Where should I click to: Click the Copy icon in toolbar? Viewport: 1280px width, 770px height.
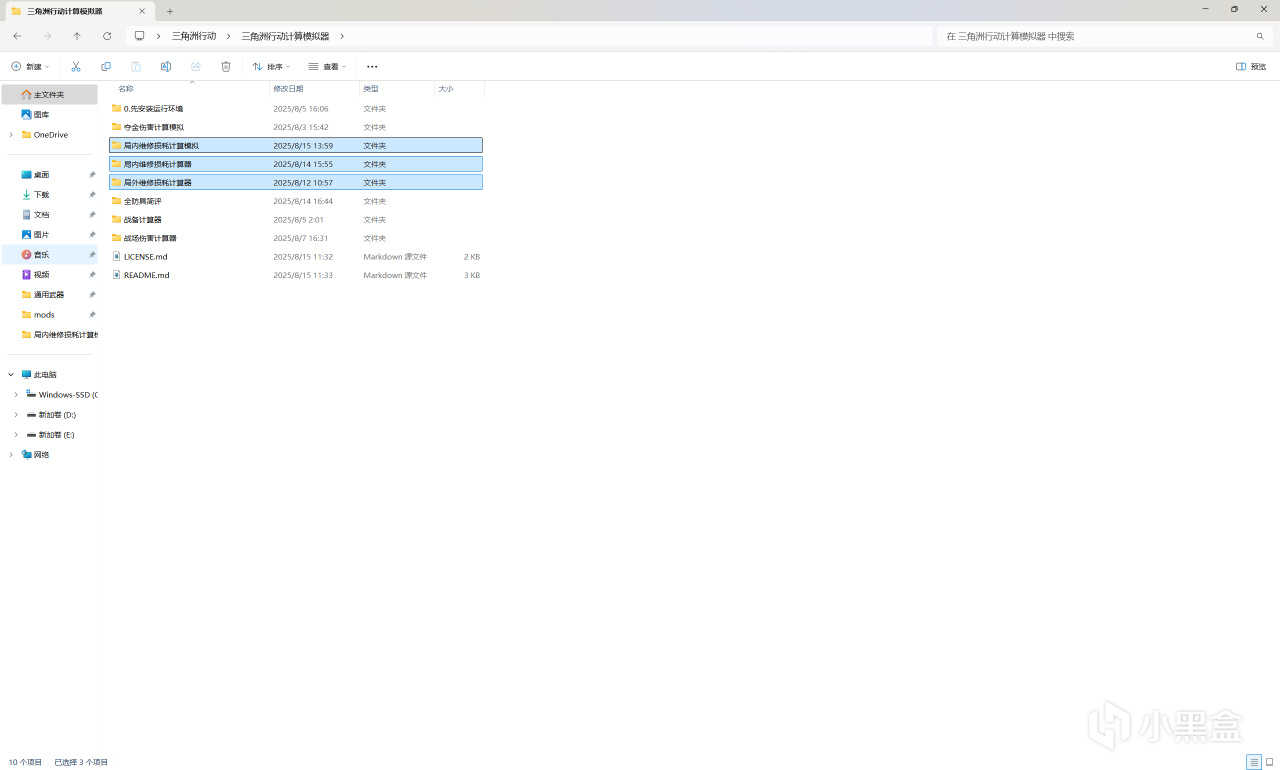point(106,67)
